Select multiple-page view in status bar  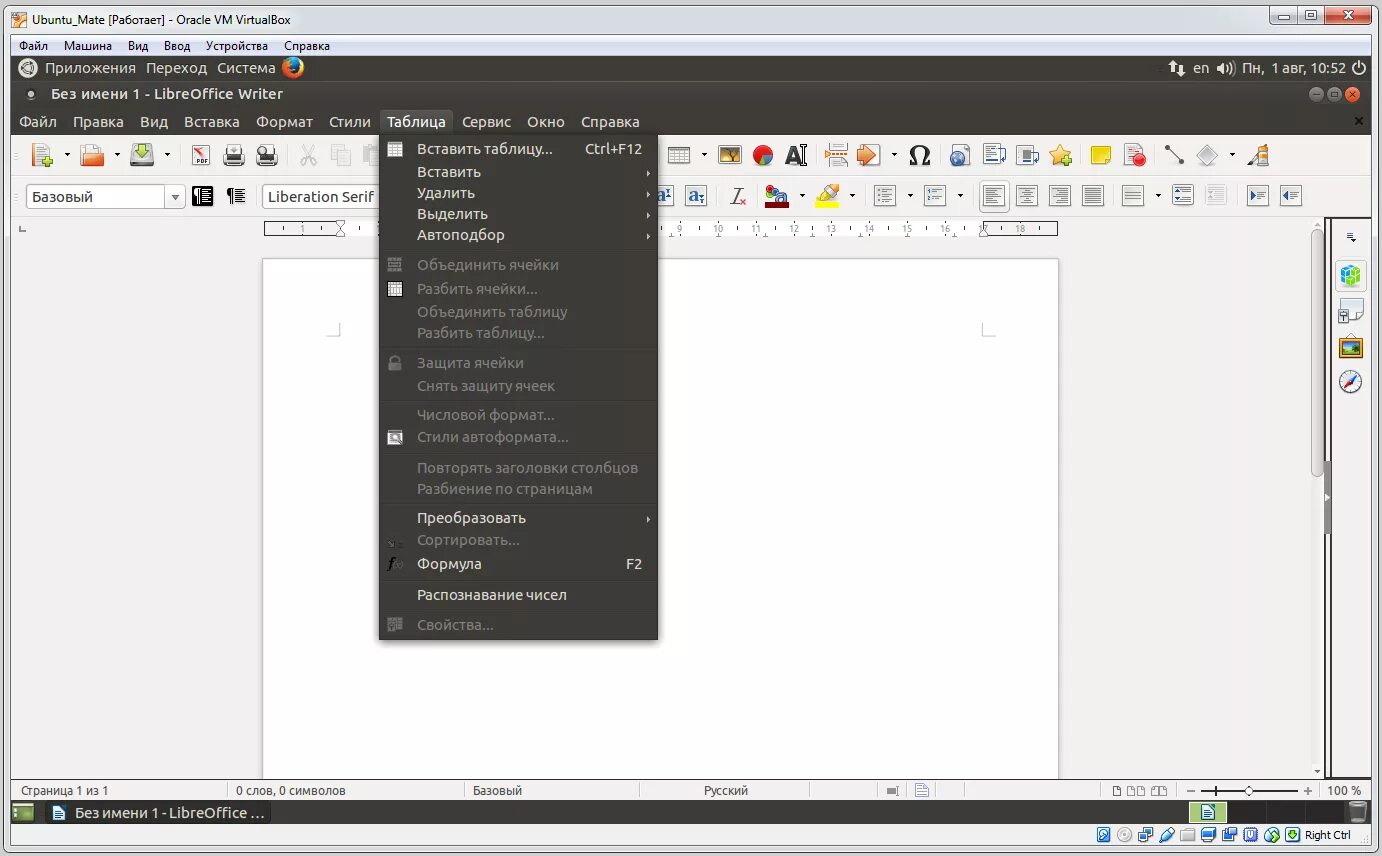click(x=1136, y=791)
